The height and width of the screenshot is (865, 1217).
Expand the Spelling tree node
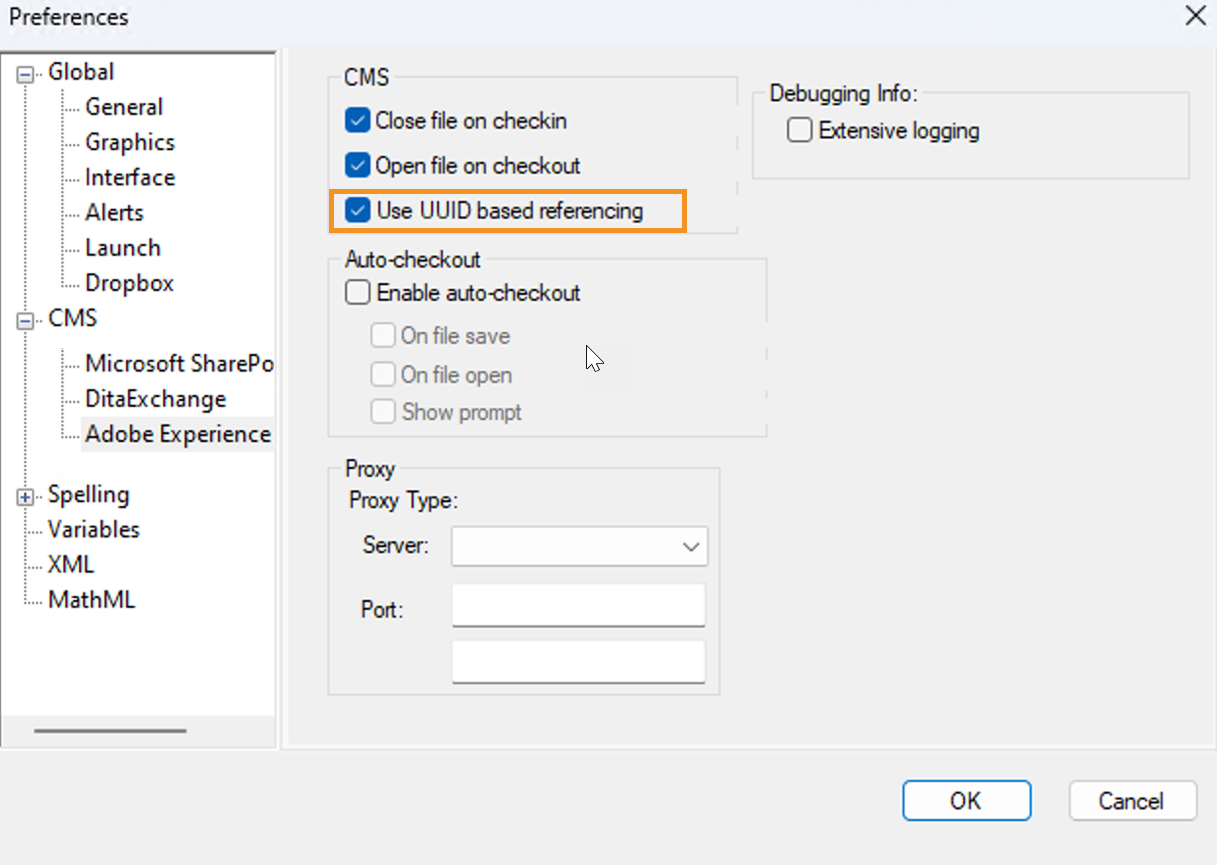click(26, 496)
